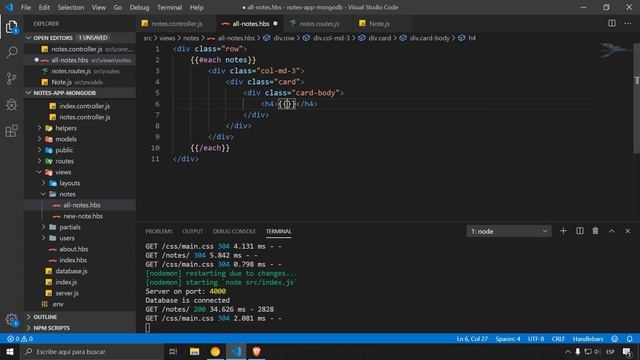The image size is (640, 360).
Task: Open server.js in the file tree
Action: coord(80,293)
